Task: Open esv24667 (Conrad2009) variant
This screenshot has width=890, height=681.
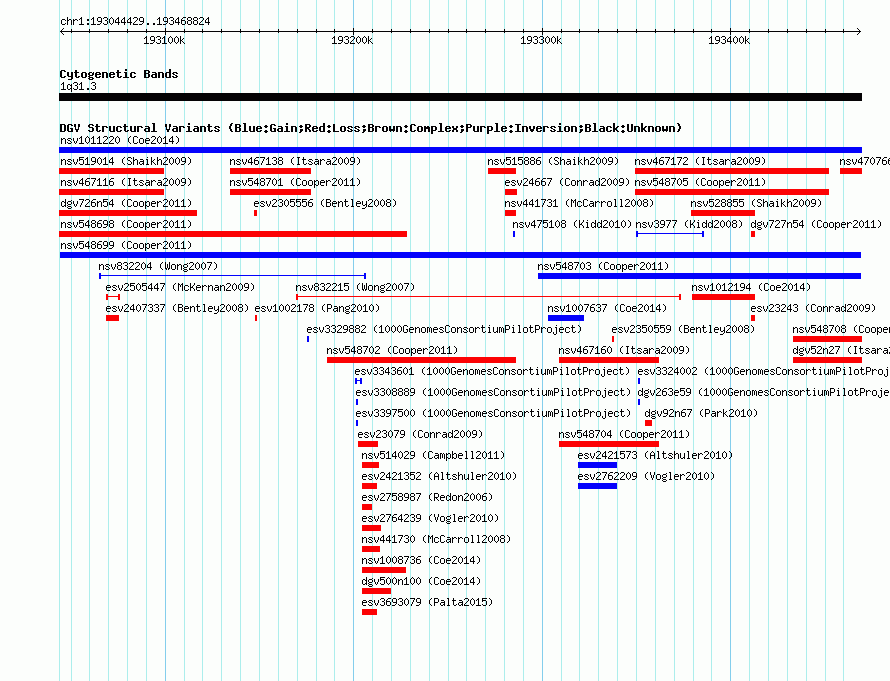Action: coord(567,182)
